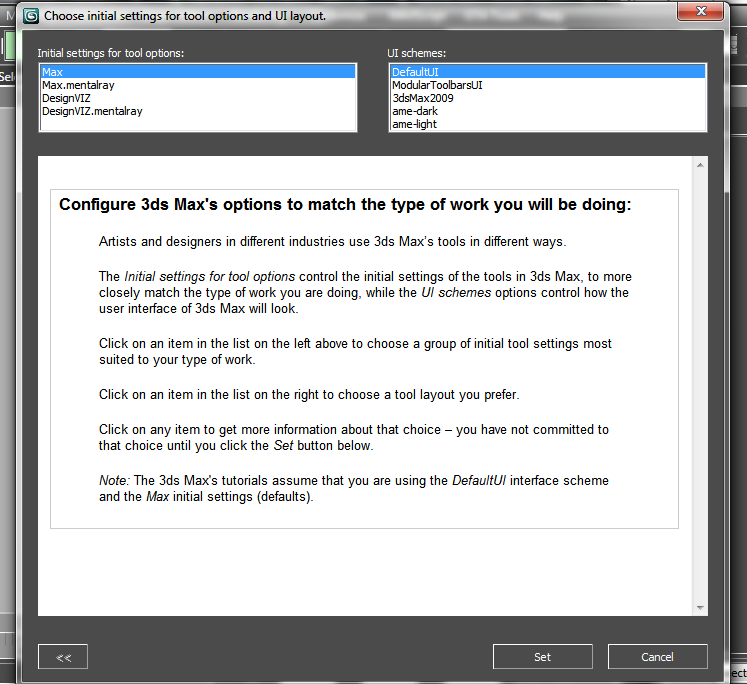This screenshot has width=747, height=684.
Task: Click the scroll down arrow in description panel
Action: tap(700, 607)
